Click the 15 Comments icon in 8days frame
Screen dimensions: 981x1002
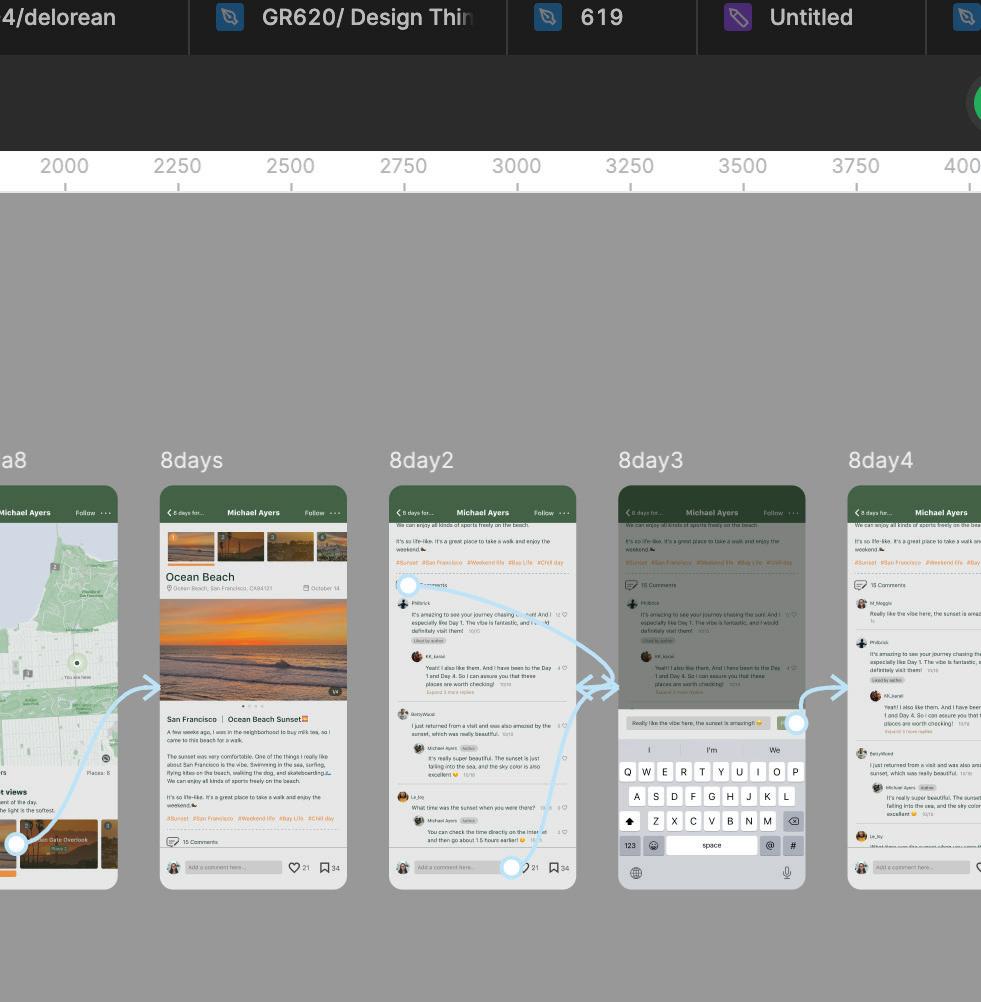click(x=173, y=842)
